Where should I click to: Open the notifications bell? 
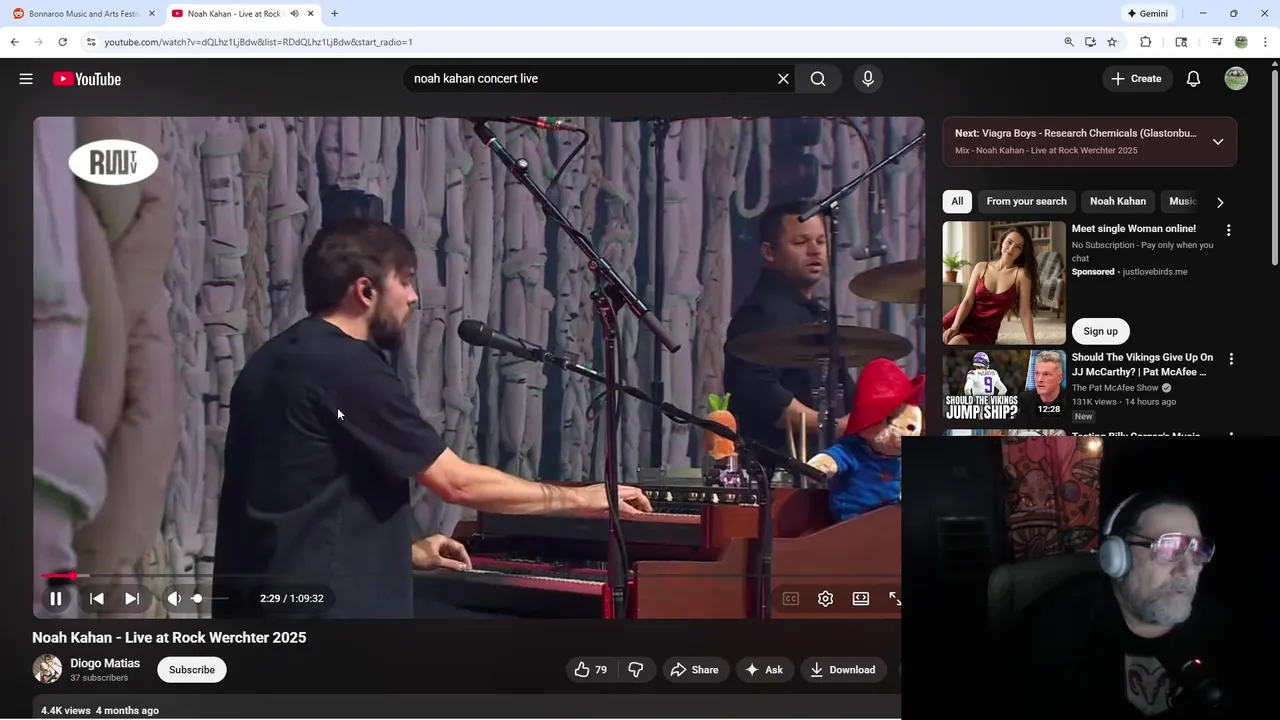[1193, 79]
